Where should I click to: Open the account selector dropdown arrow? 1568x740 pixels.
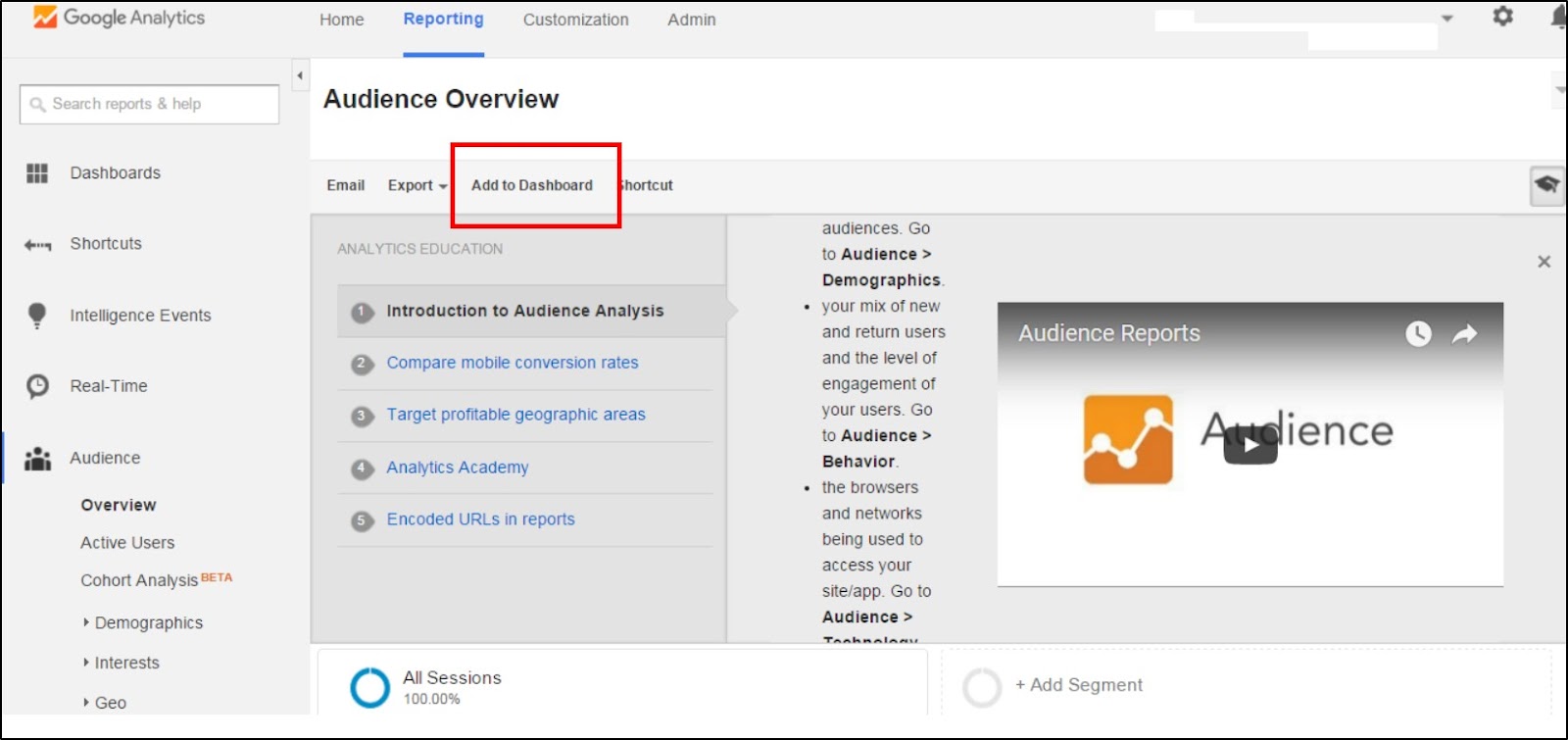[x=1447, y=19]
